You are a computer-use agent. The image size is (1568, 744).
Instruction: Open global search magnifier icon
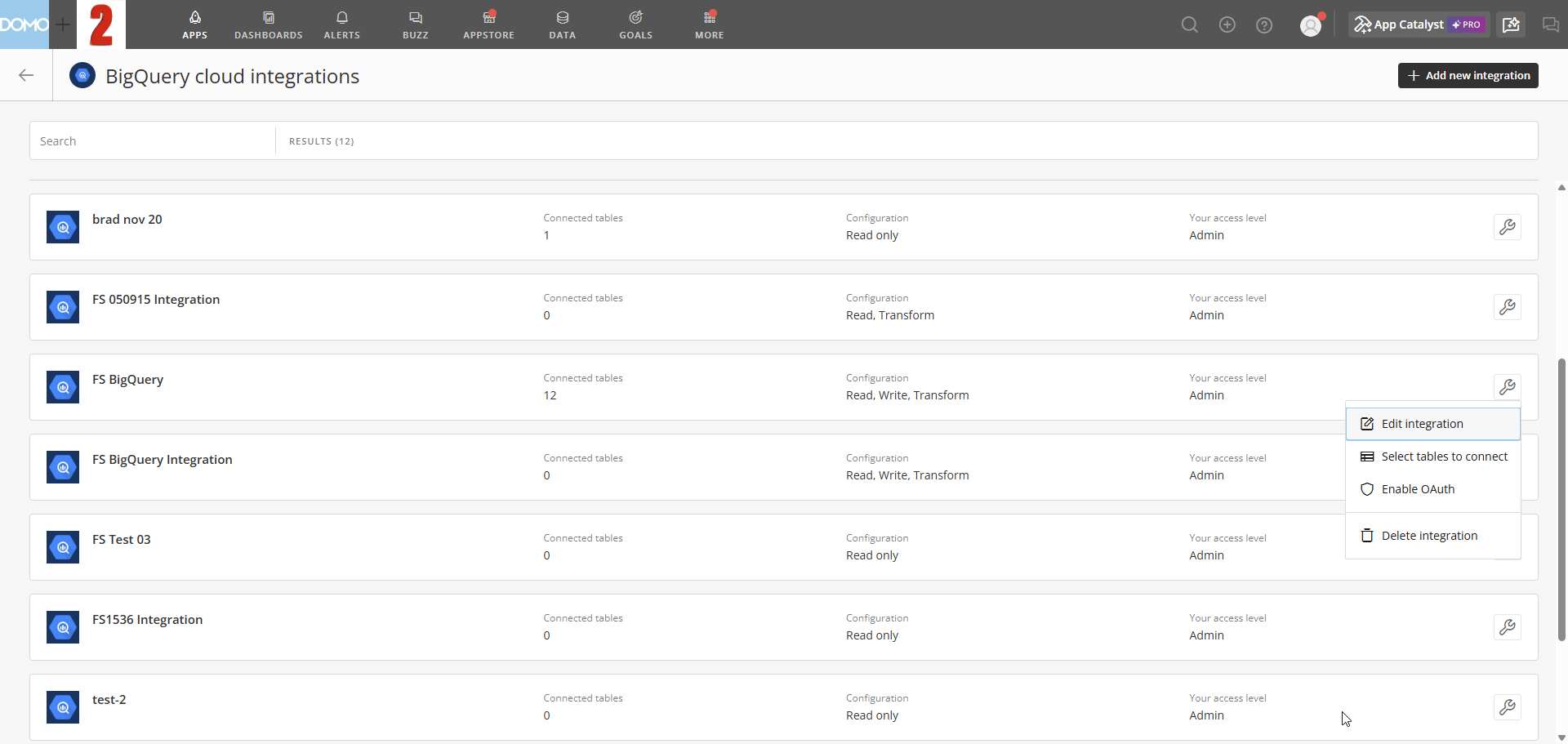(1190, 25)
